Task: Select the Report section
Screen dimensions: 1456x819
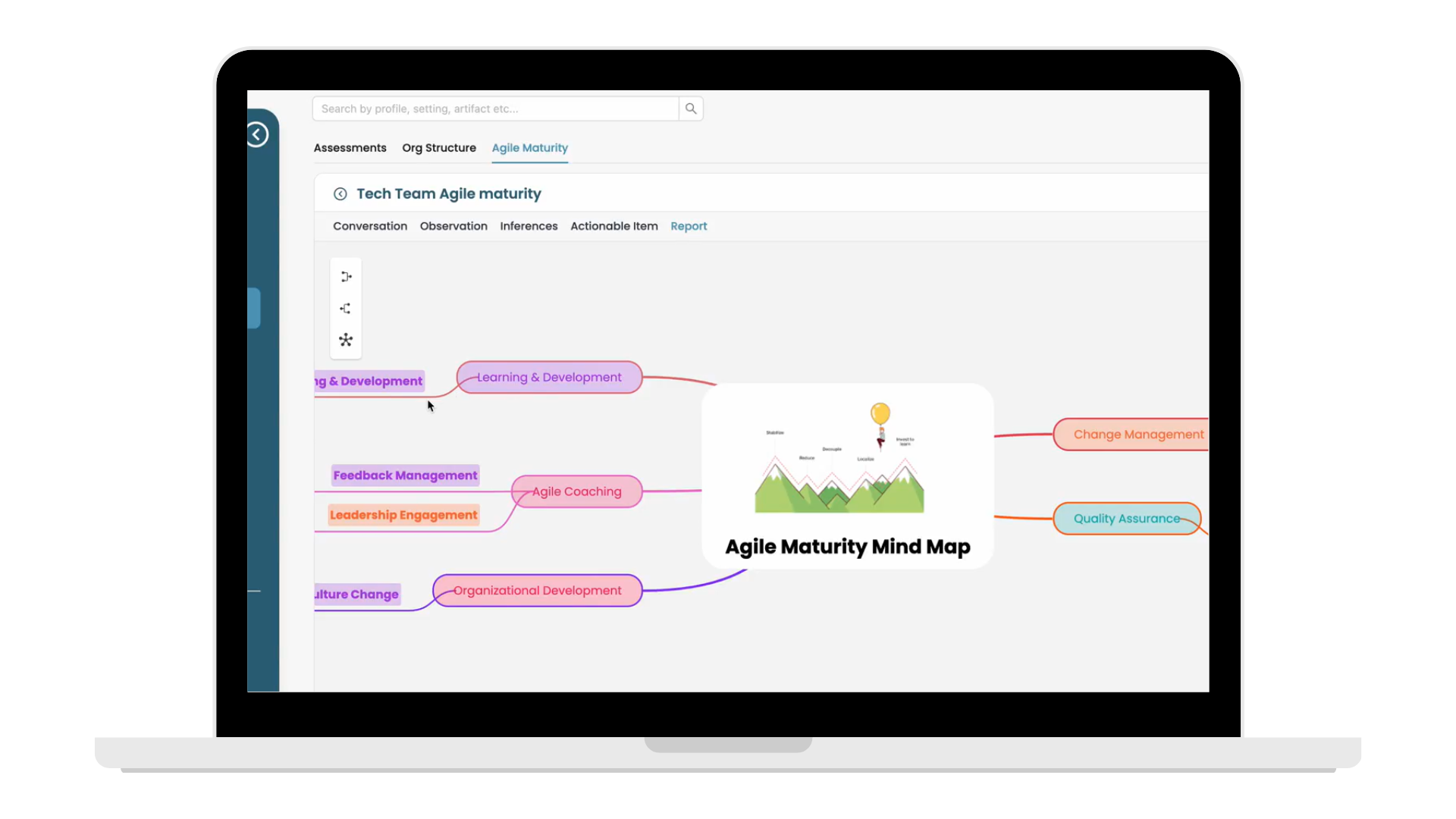Action: coord(688,226)
